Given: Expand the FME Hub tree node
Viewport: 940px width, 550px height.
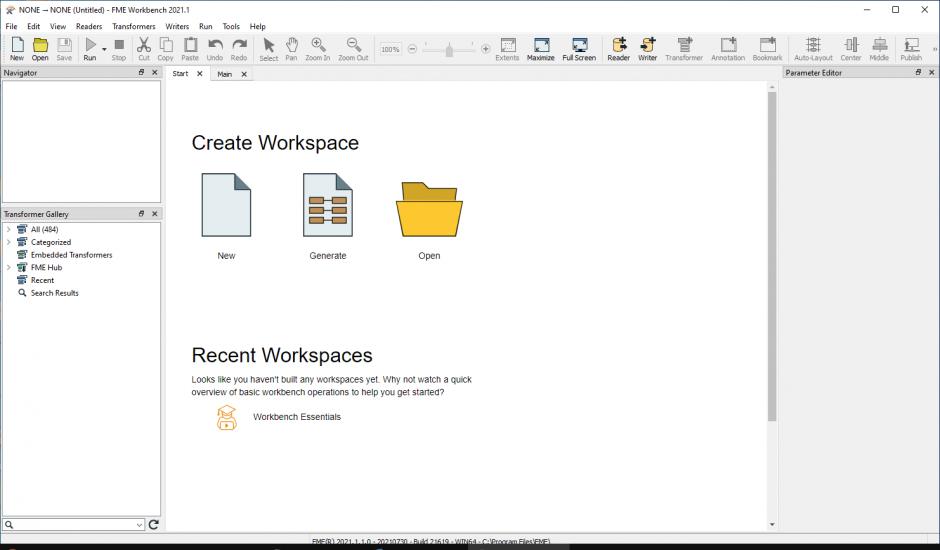Looking at the screenshot, I should [8, 268].
